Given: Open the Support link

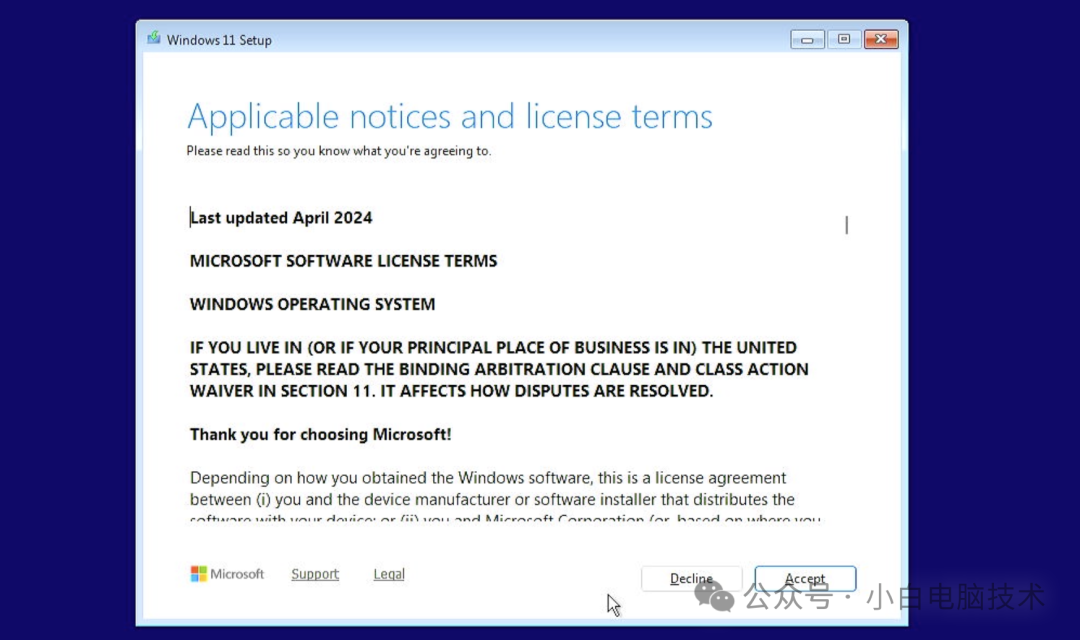Looking at the screenshot, I should (315, 574).
